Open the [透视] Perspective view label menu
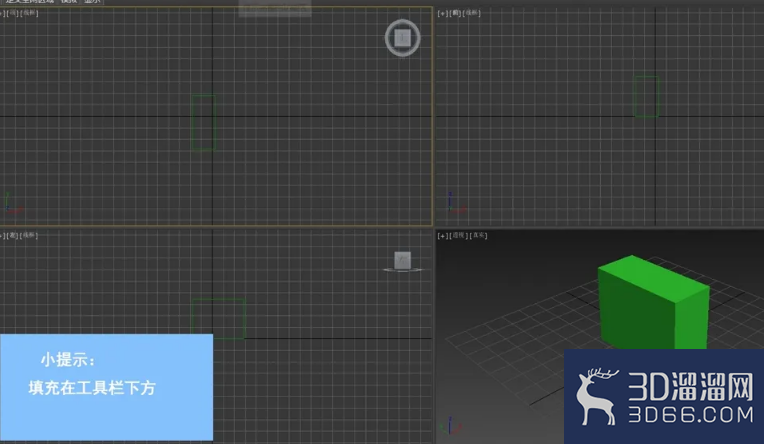Screen dimensions: 764x444 point(459,235)
